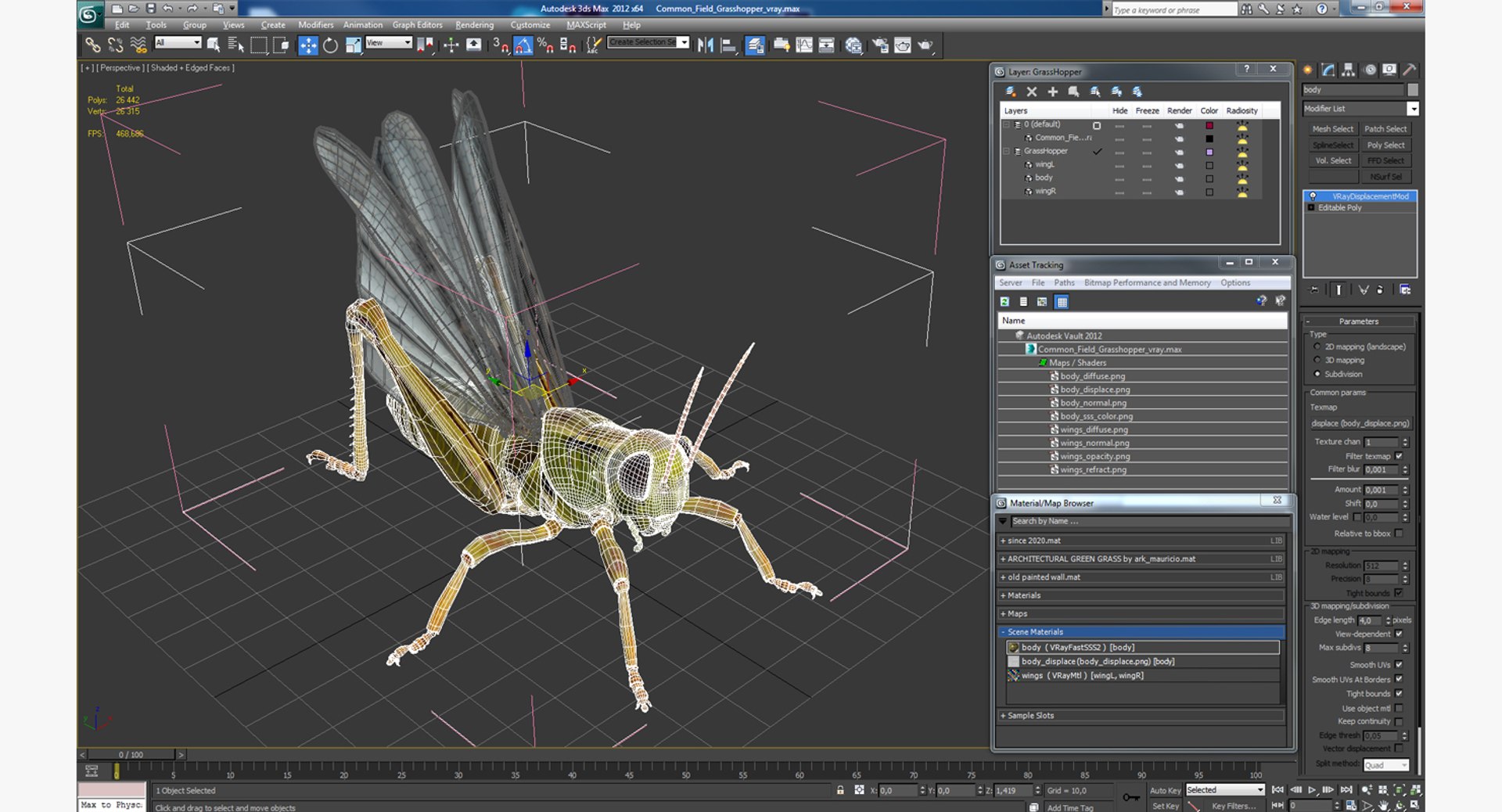This screenshot has height=812, width=1502.
Task: Toggle the Filter texmap checkbox
Action: pos(1399,456)
